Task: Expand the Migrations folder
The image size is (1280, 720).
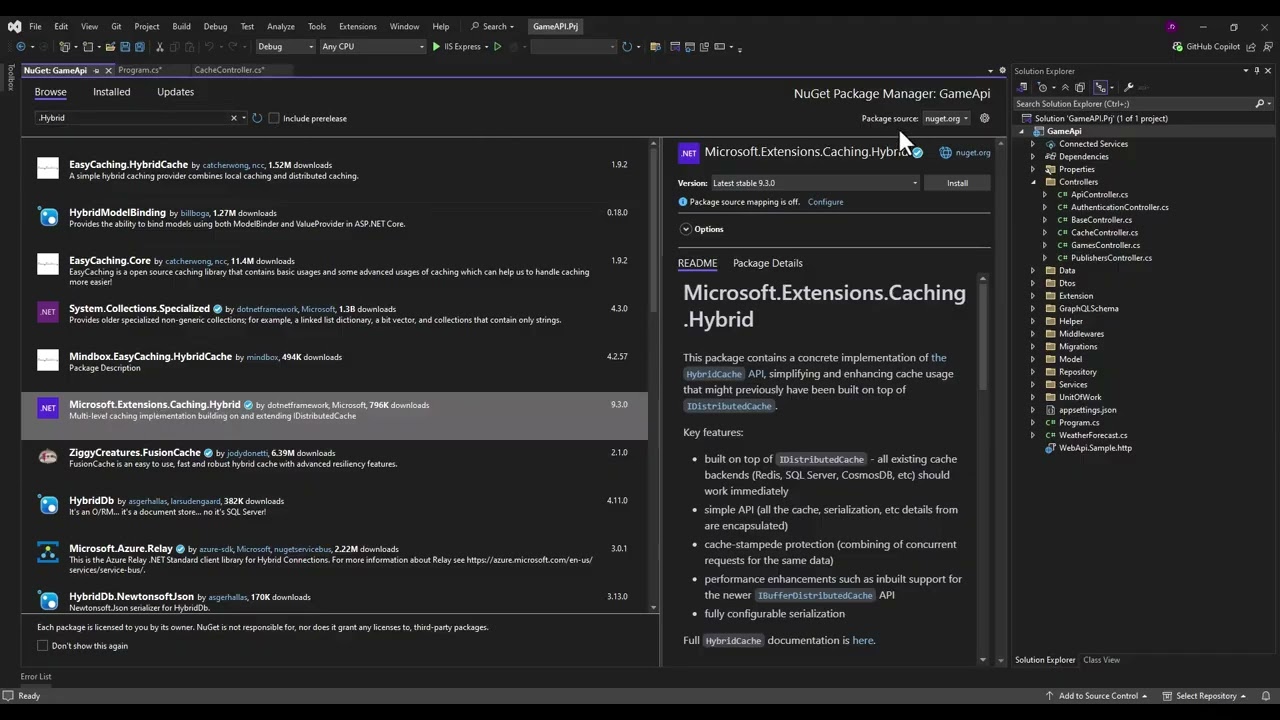Action: 1033,347
